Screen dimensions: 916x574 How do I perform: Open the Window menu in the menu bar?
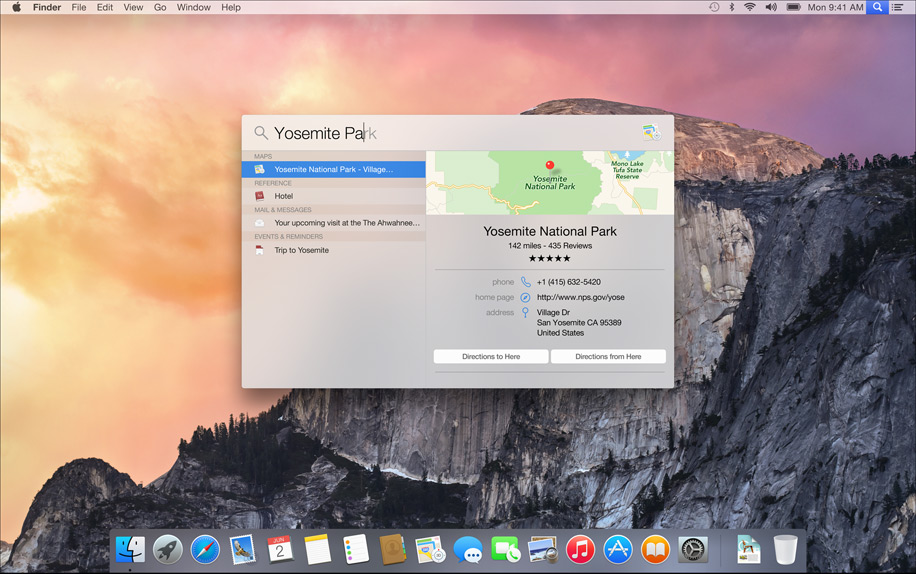(x=193, y=7)
